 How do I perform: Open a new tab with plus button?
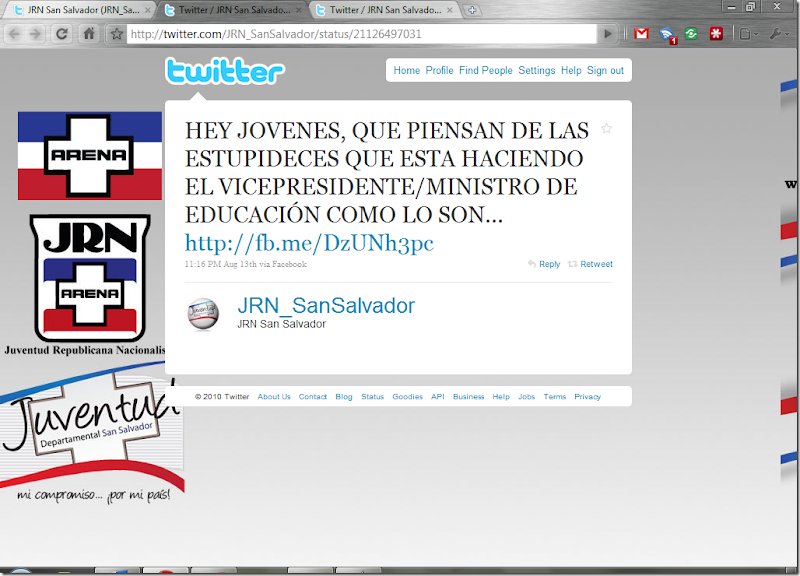pyautogui.click(x=472, y=10)
